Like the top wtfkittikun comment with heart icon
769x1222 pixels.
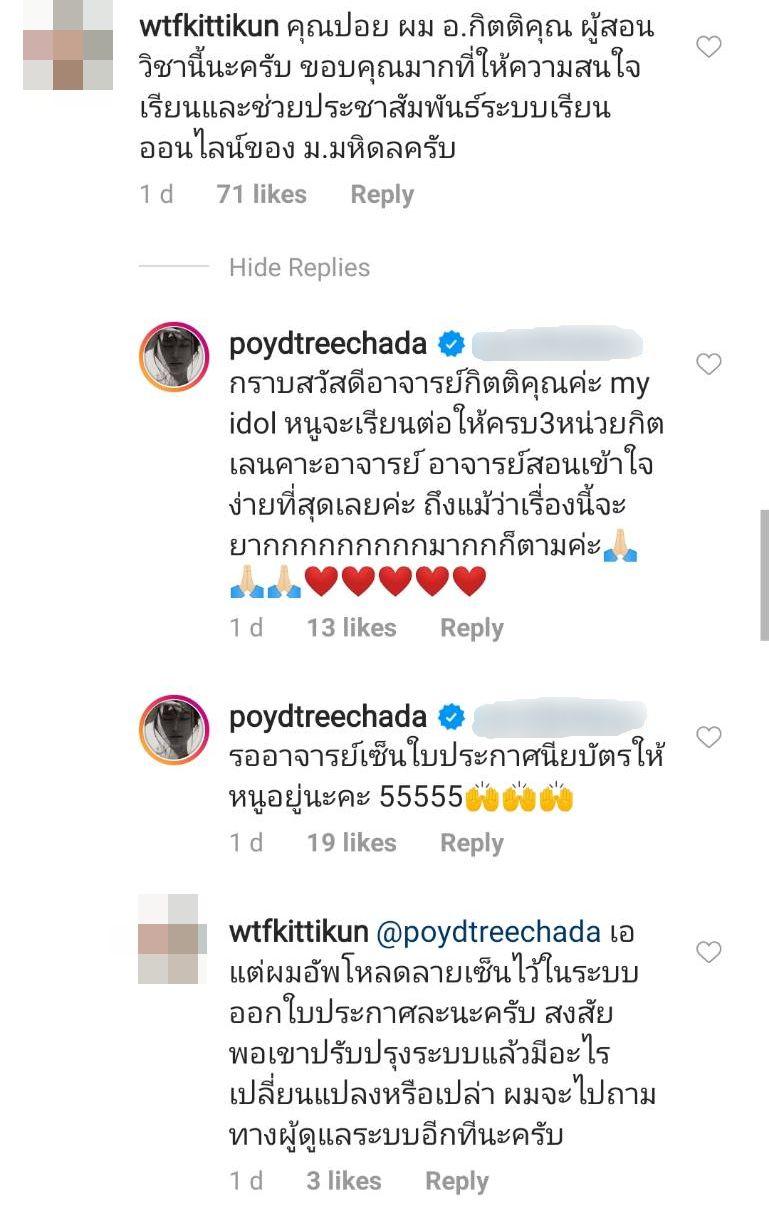click(x=708, y=46)
